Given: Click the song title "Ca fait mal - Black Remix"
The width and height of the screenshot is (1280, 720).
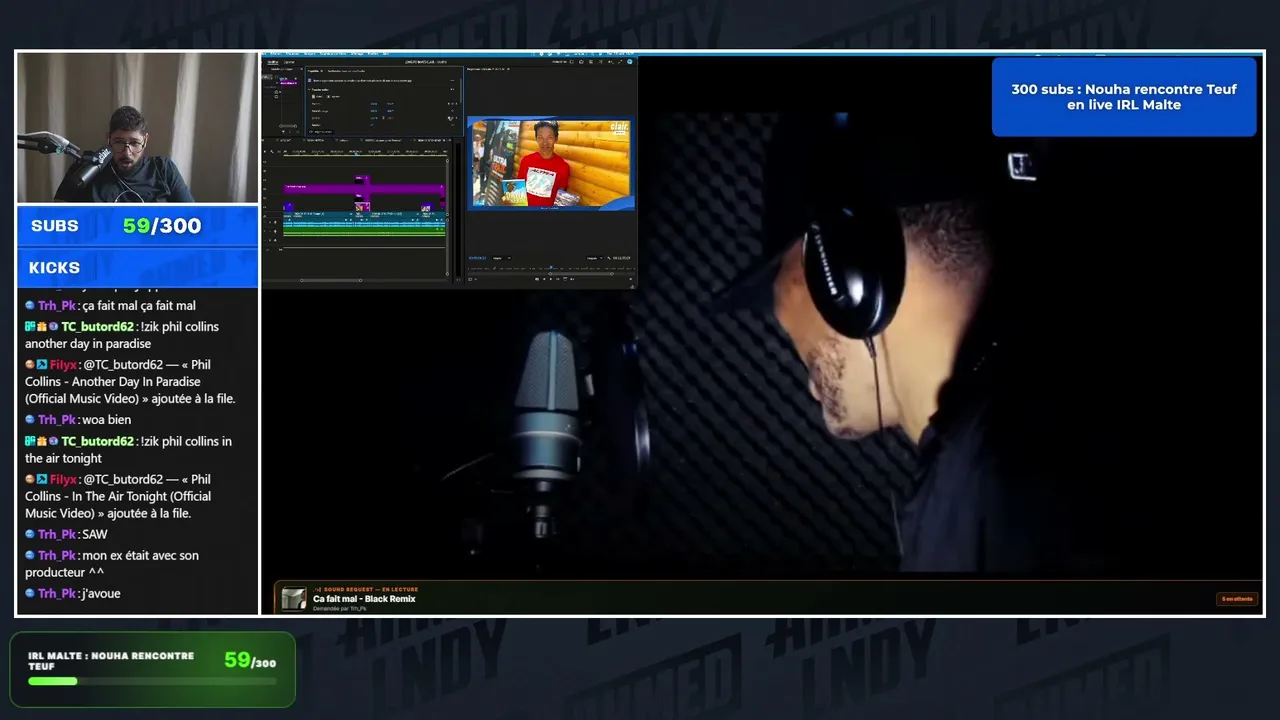Looking at the screenshot, I should 364,599.
